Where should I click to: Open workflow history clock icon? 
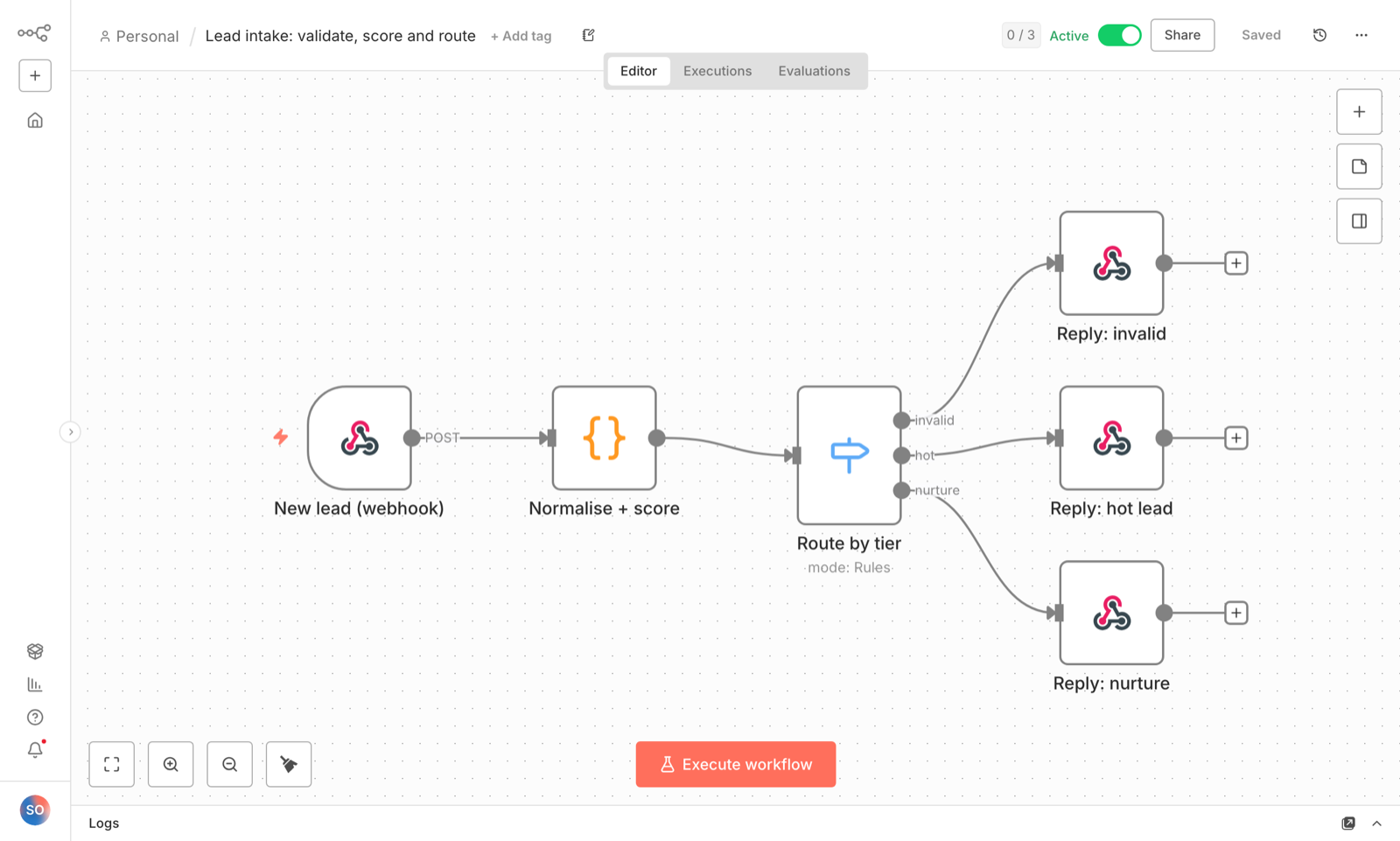tap(1319, 35)
